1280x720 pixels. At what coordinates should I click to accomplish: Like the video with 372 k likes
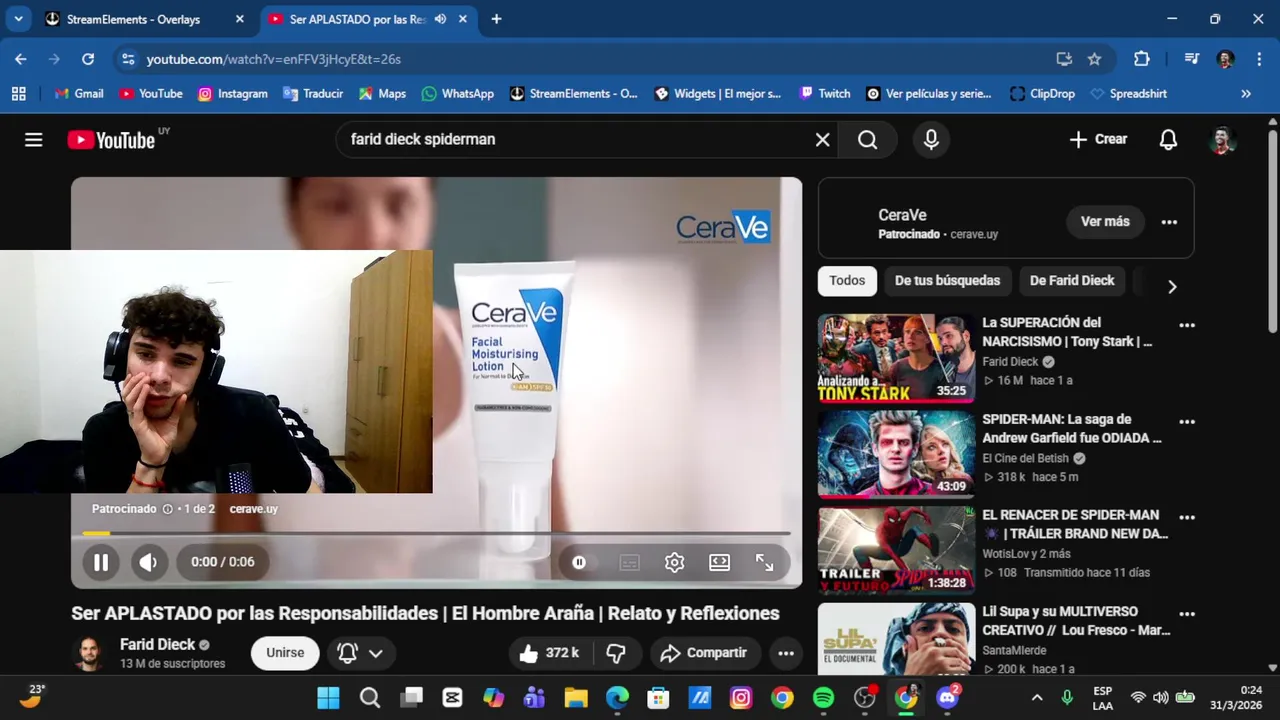(x=548, y=653)
